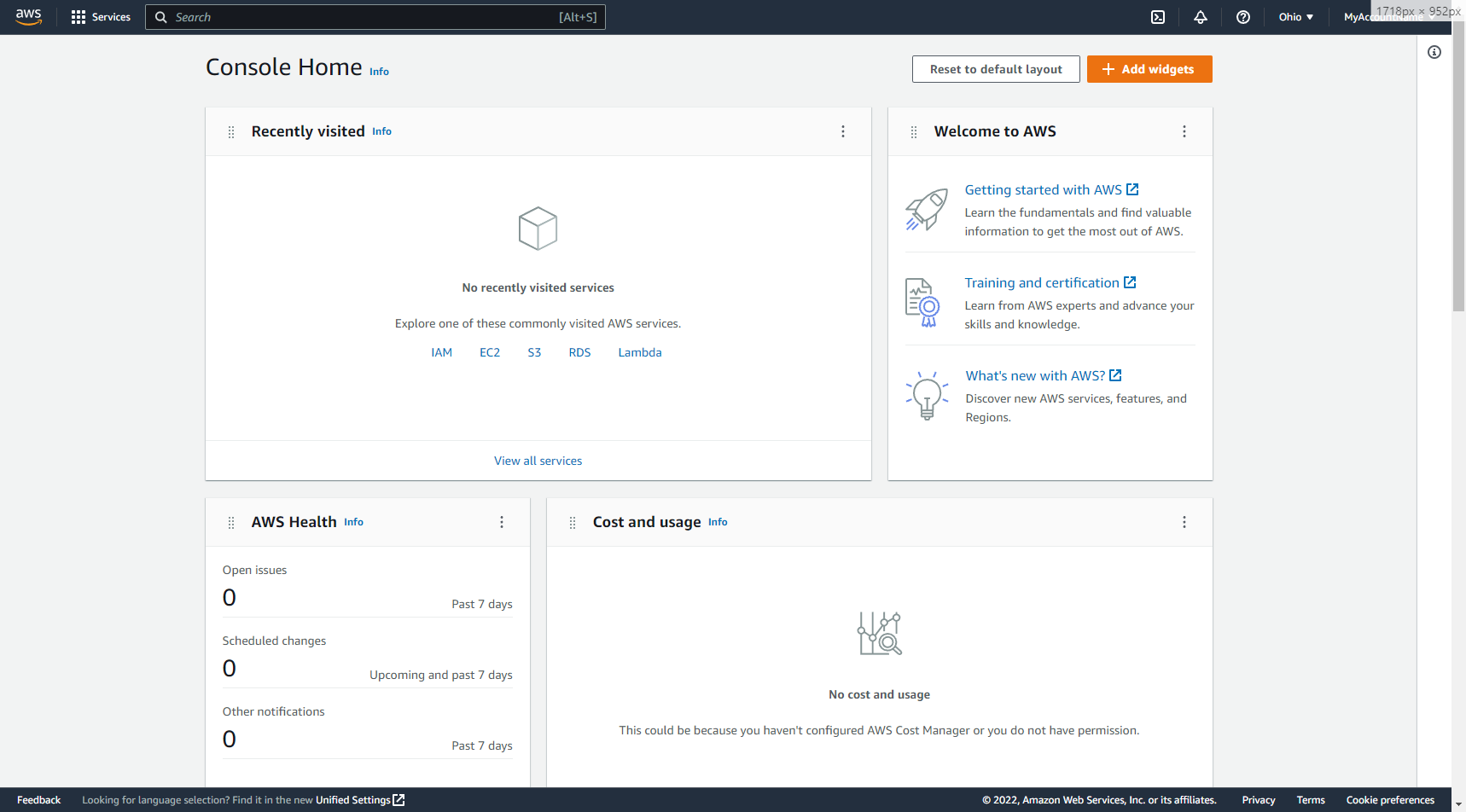Open the Ohio region dropdown
Image resolution: width=1466 pixels, height=812 pixels.
(1295, 17)
